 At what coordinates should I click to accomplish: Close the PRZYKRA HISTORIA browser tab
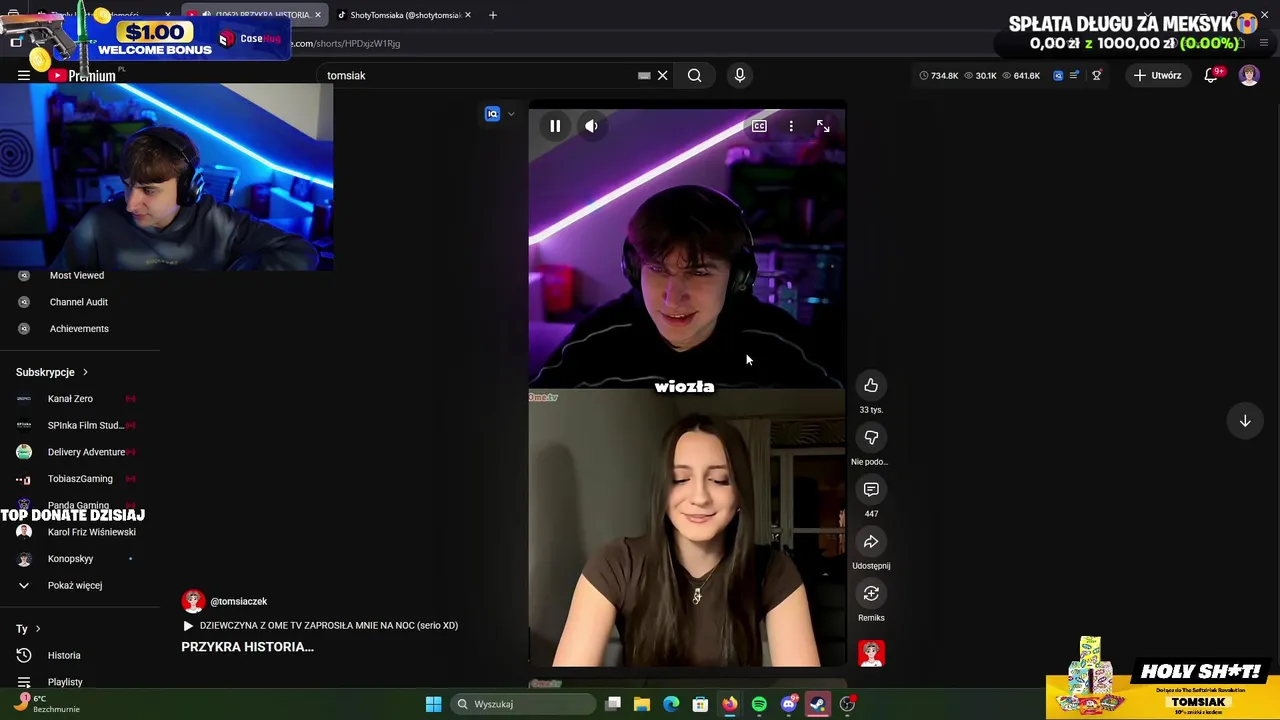click(x=318, y=15)
